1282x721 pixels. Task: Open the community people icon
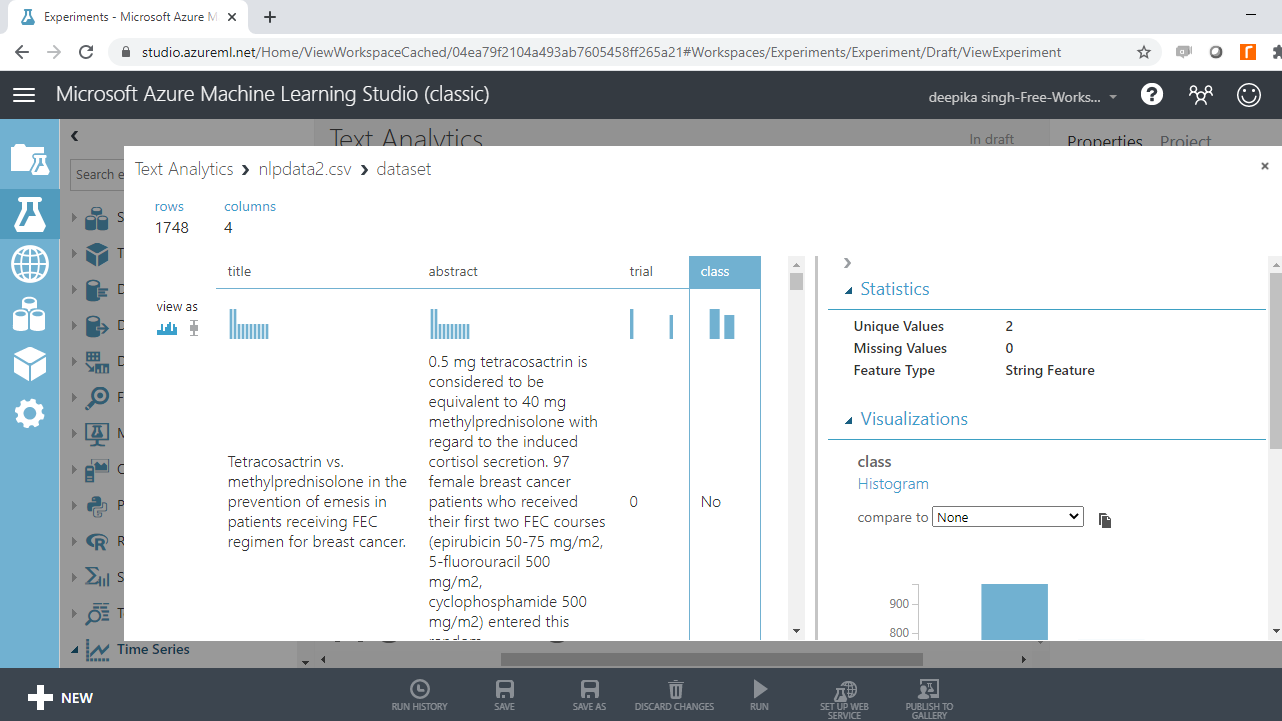tap(1200, 94)
